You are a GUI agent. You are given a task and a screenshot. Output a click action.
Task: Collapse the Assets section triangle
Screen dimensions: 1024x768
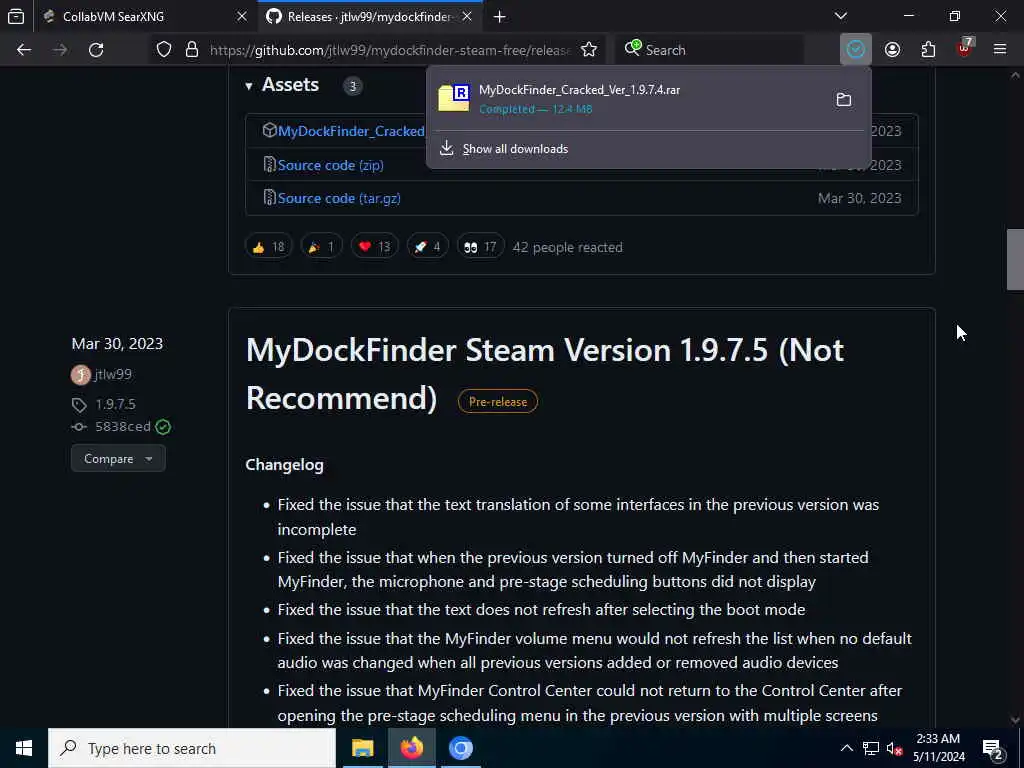[249, 86]
